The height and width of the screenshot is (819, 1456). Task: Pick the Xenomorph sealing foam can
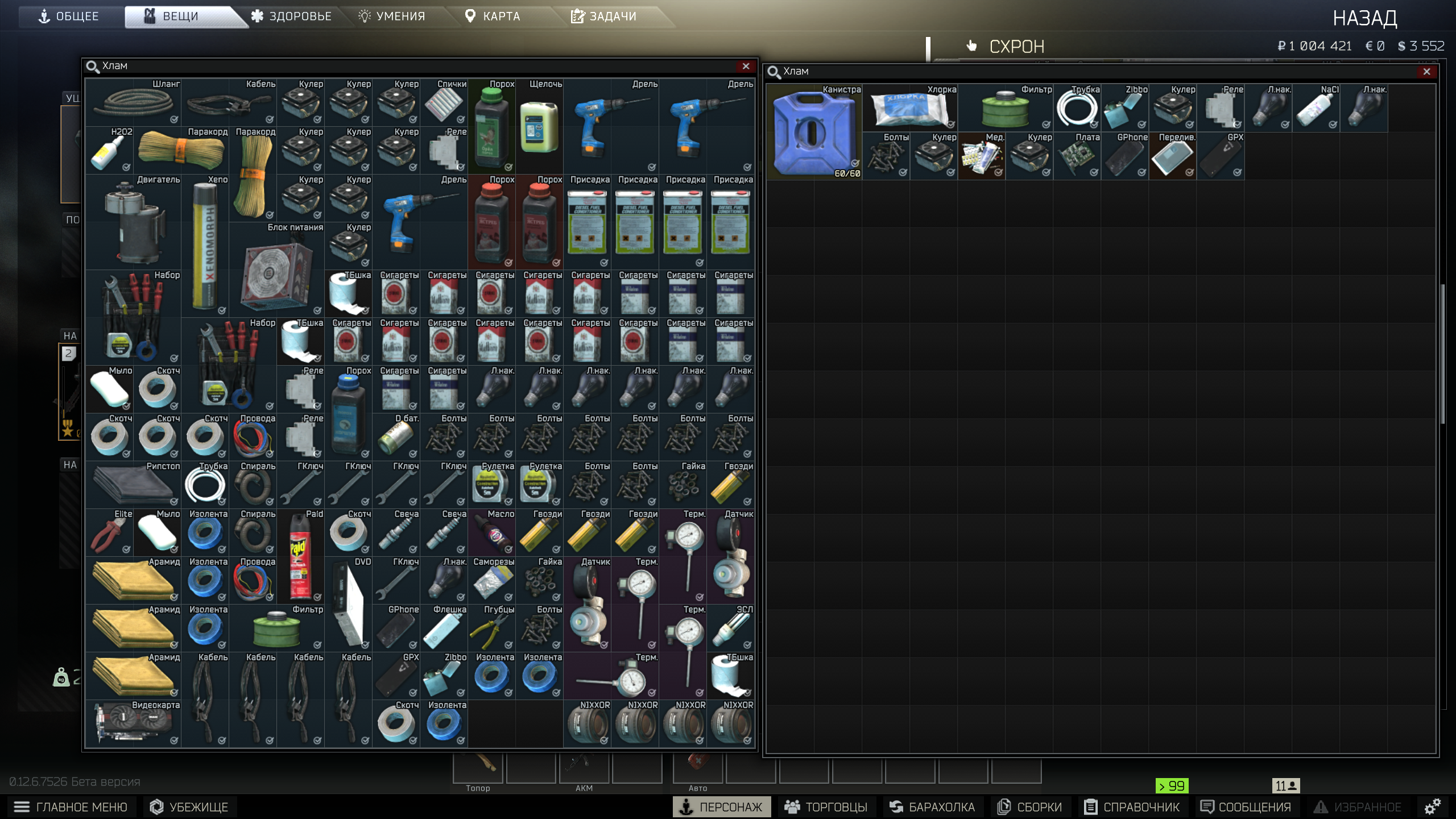[x=205, y=246]
